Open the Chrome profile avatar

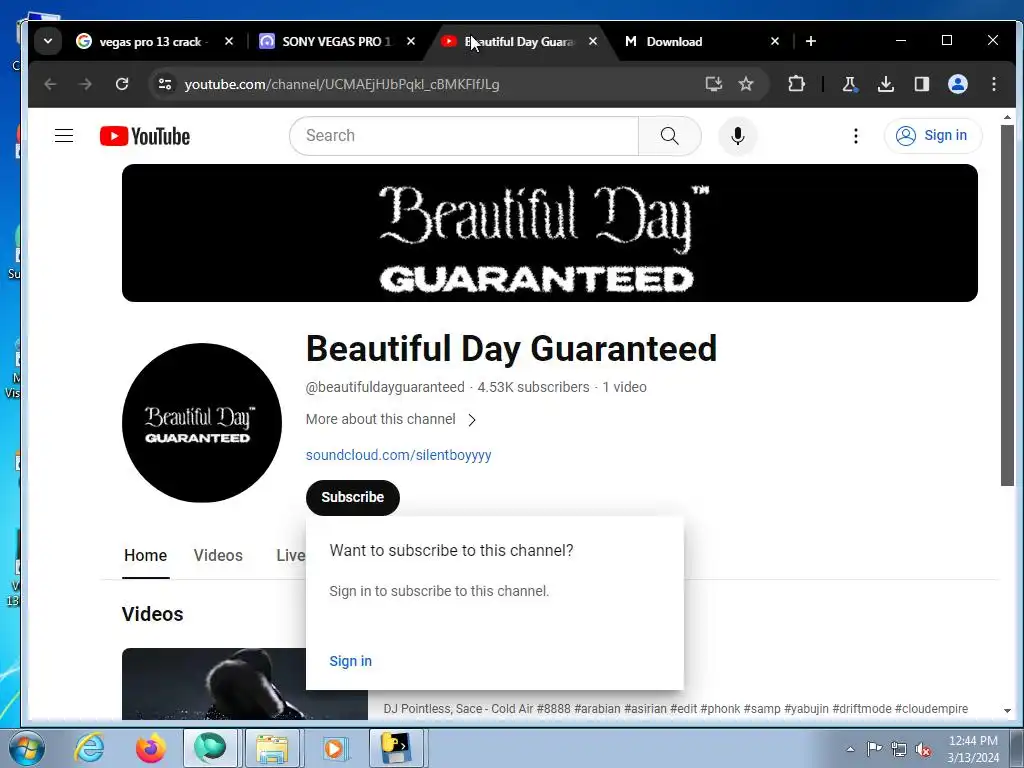(x=957, y=84)
